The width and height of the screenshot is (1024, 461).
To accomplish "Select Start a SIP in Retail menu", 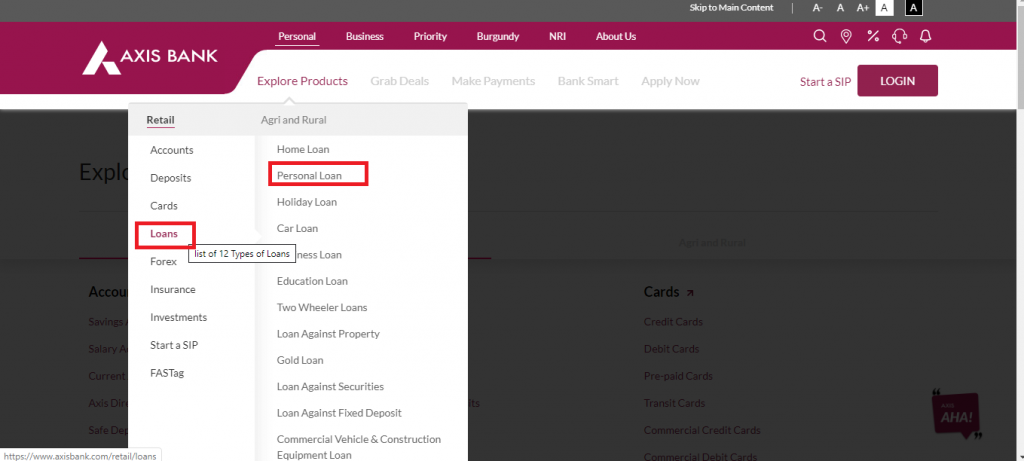I will [x=174, y=345].
